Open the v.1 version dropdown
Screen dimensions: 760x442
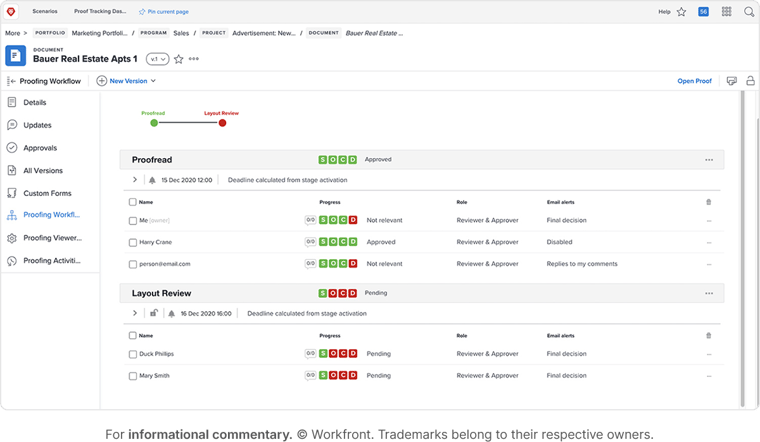[158, 59]
